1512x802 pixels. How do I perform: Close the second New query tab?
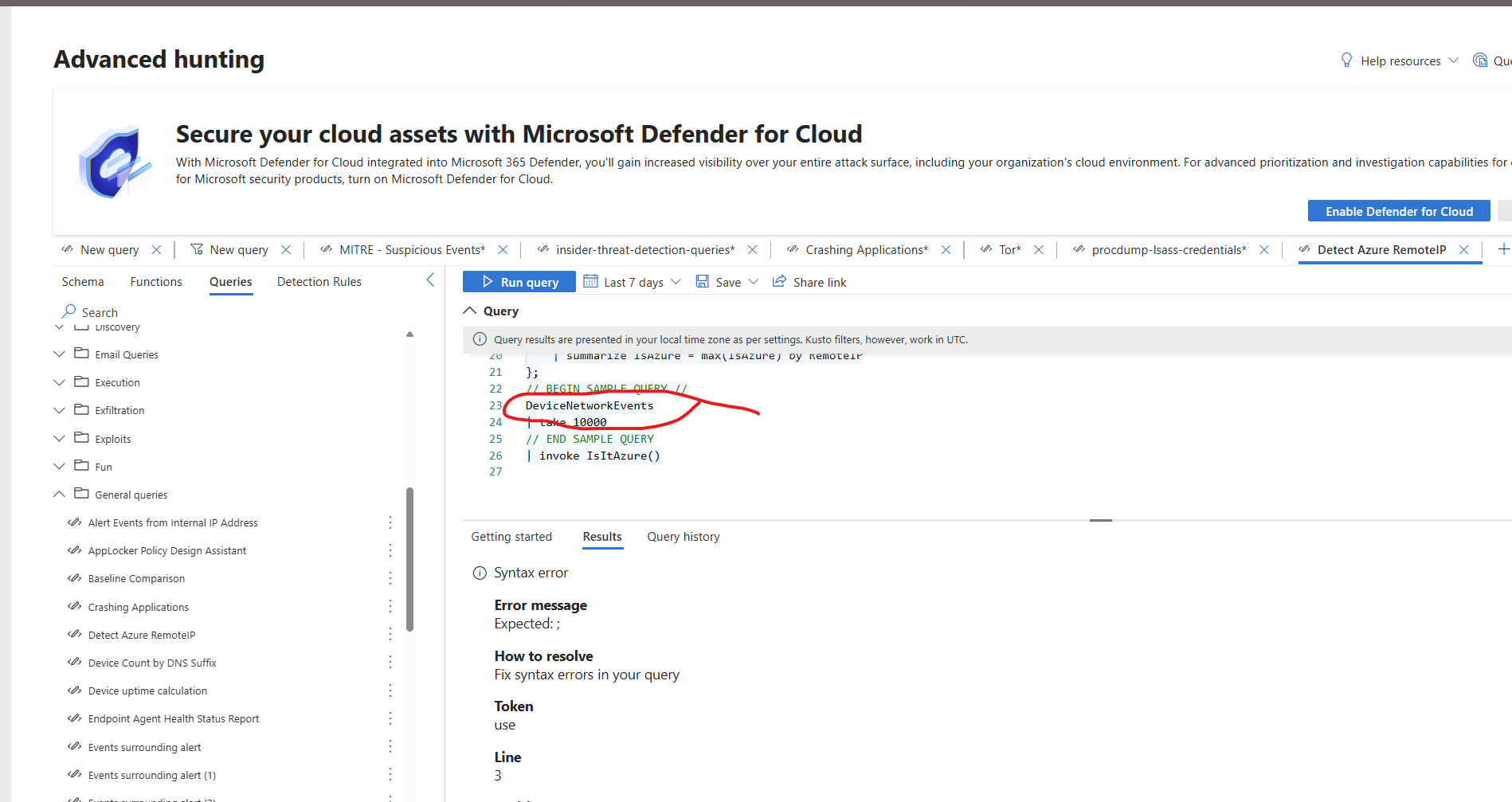pyautogui.click(x=286, y=250)
